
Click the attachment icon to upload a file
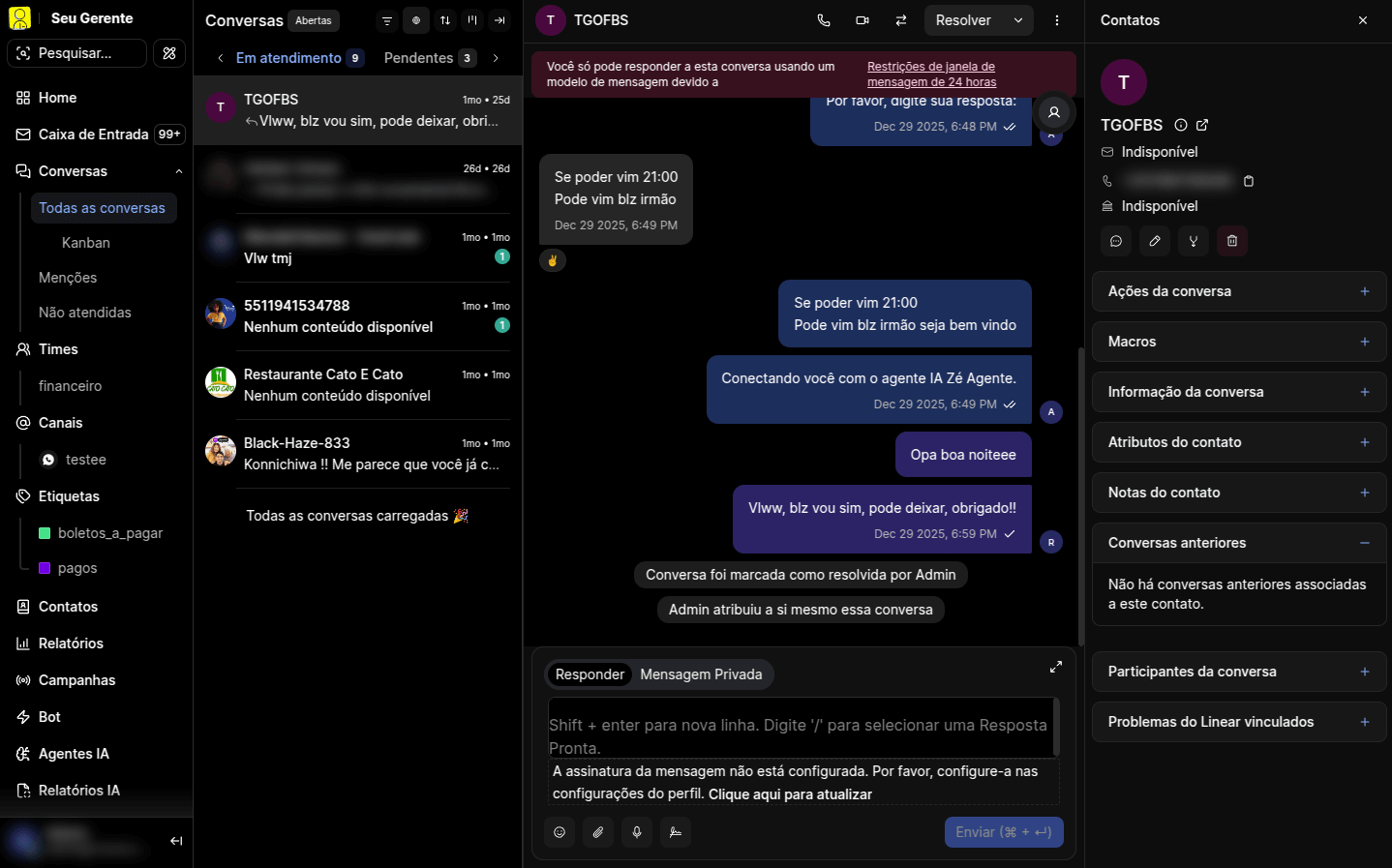597,832
